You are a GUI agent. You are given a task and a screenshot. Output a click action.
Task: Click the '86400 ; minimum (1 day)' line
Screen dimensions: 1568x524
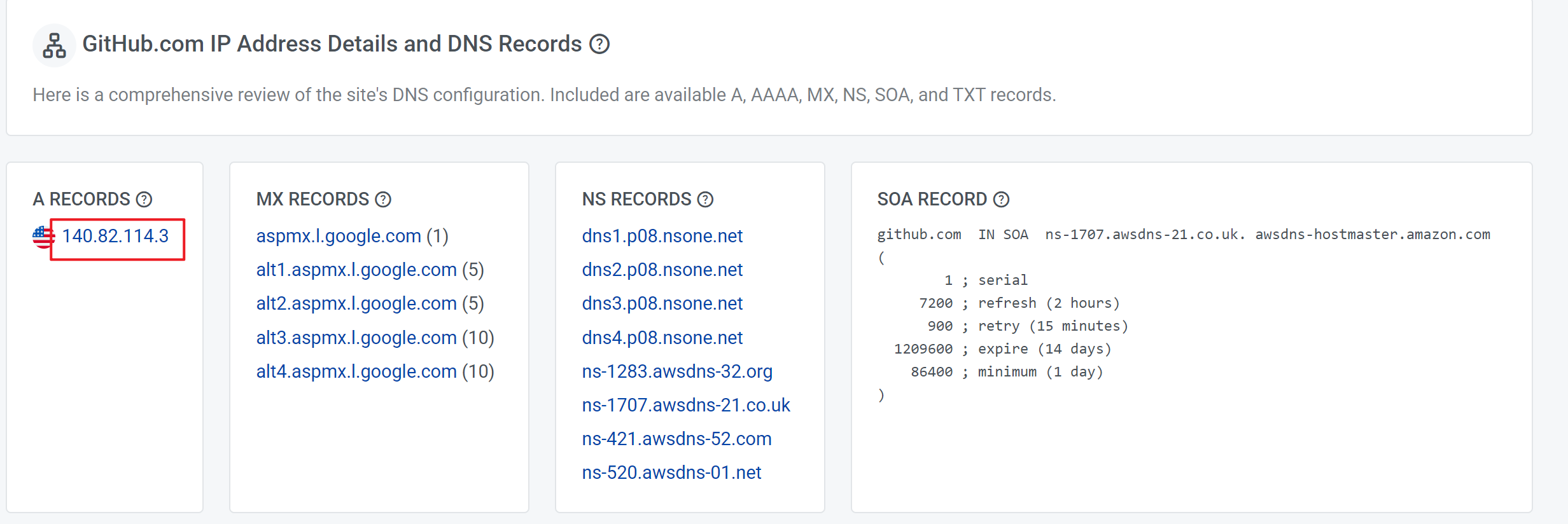pos(1007,372)
